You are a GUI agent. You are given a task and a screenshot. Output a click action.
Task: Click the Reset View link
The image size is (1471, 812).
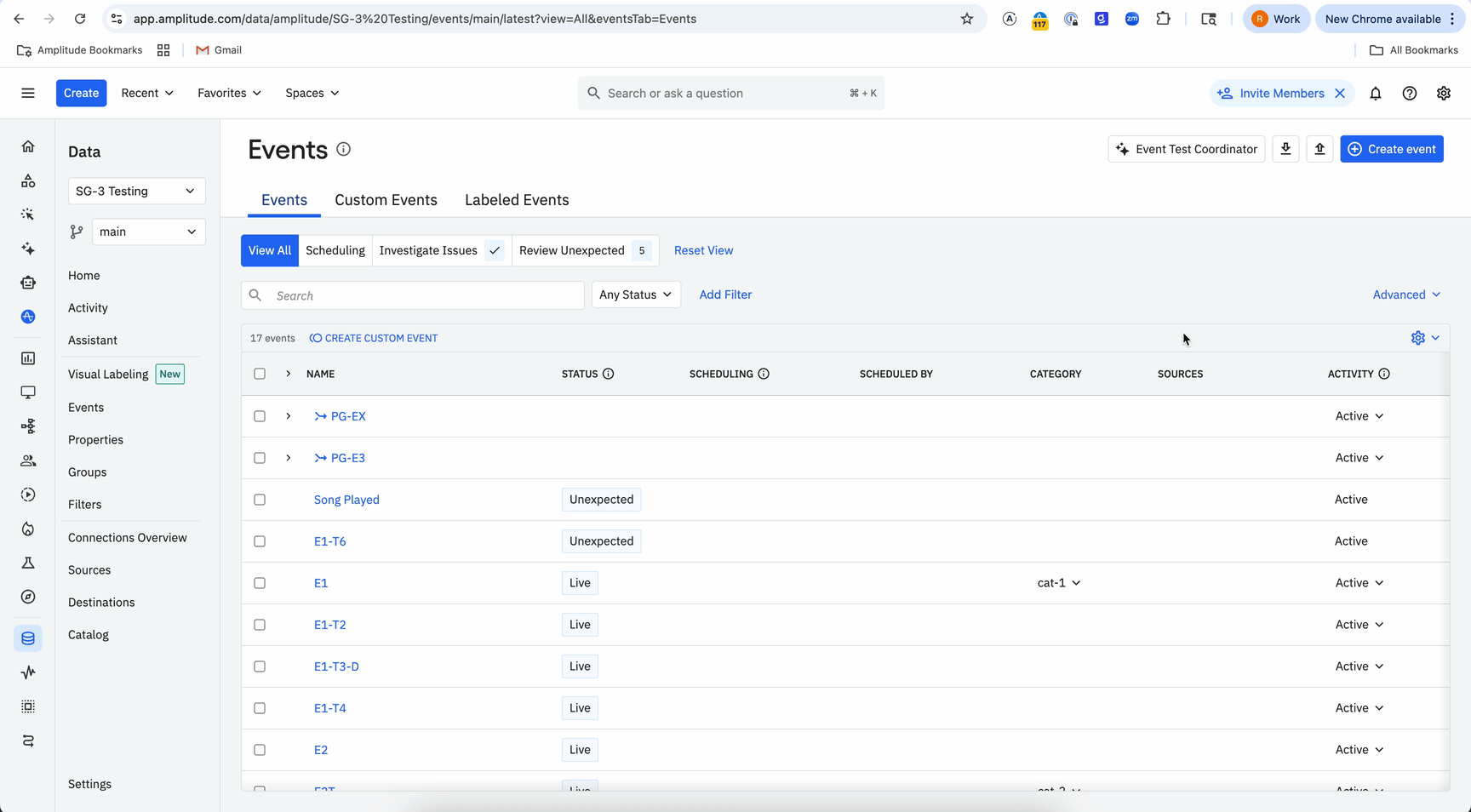703,250
